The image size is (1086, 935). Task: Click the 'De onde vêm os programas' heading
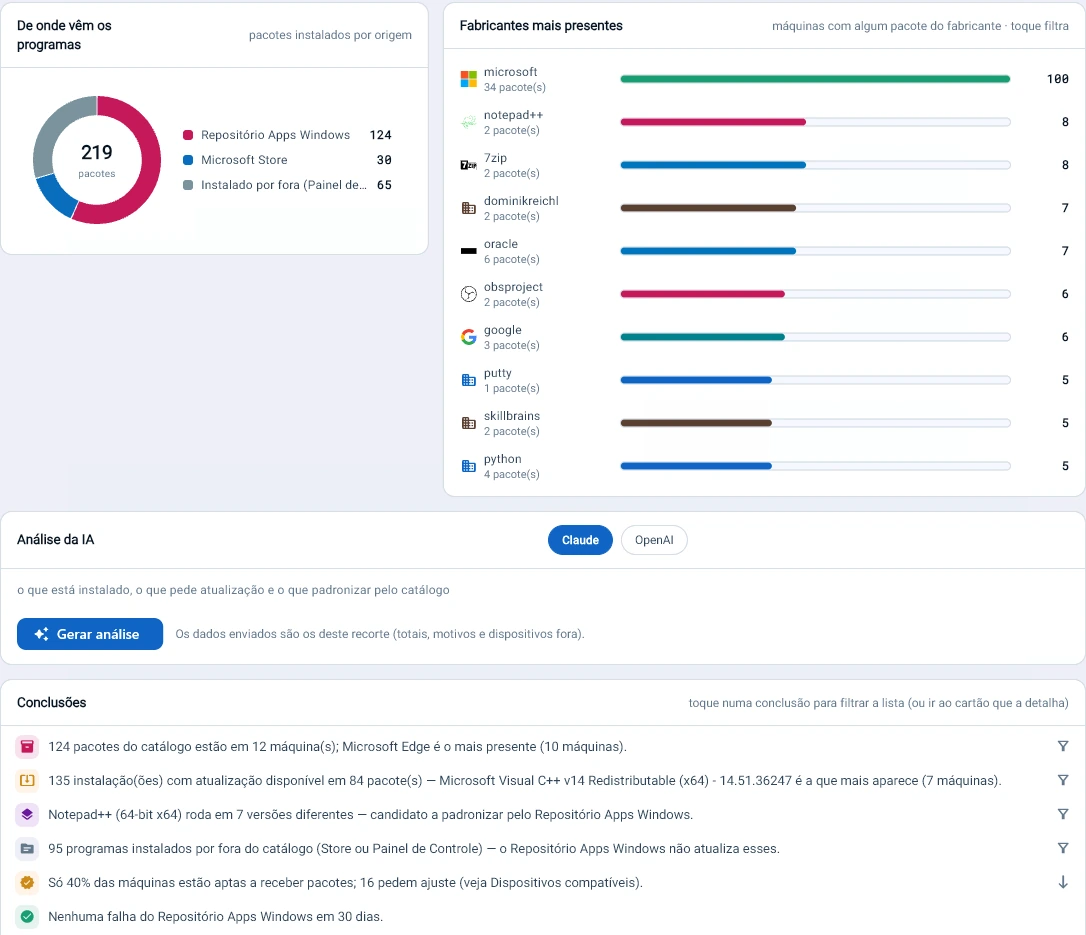[x=64, y=35]
